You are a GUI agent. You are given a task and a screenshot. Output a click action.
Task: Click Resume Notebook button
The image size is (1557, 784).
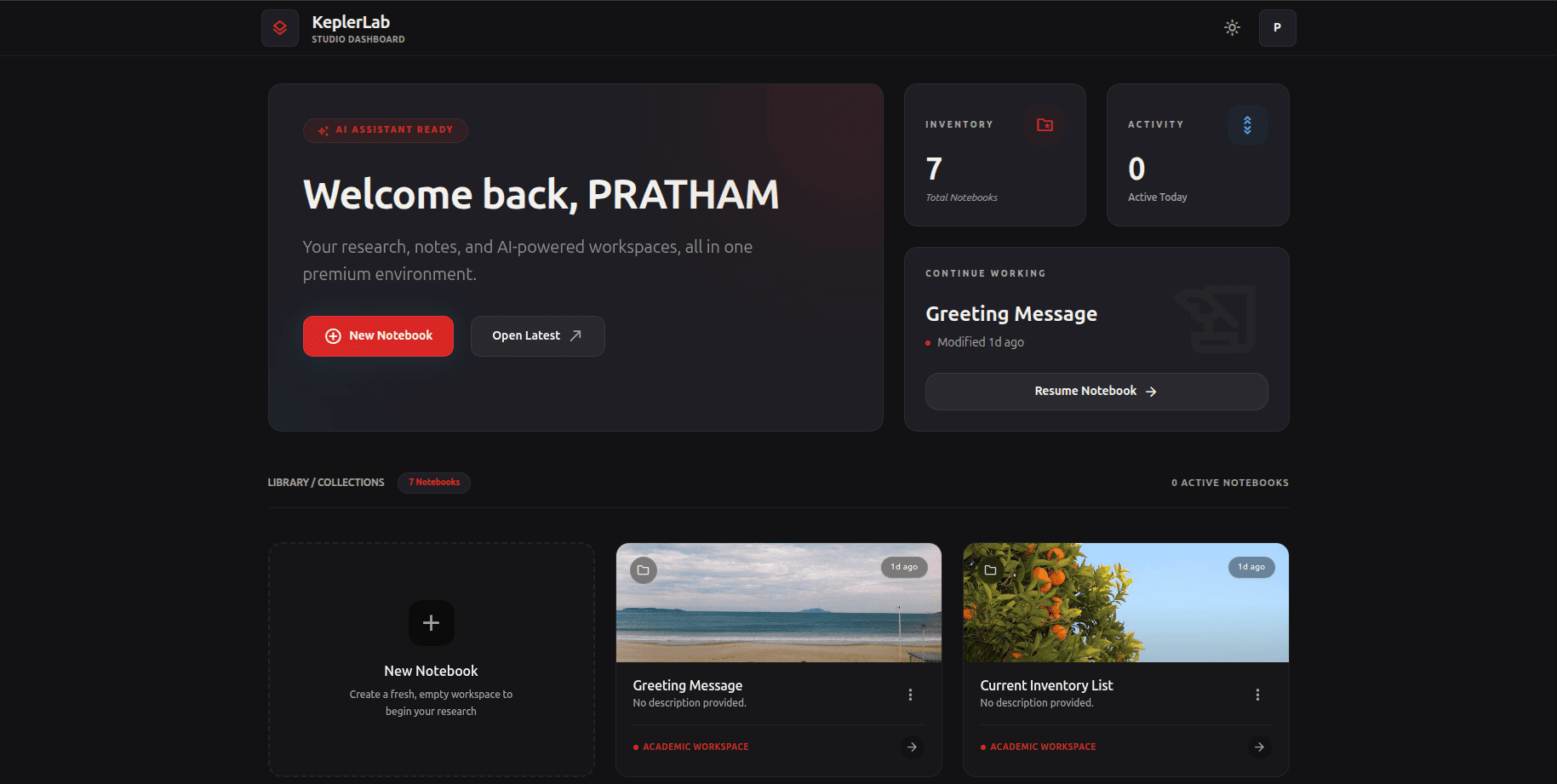click(1096, 392)
